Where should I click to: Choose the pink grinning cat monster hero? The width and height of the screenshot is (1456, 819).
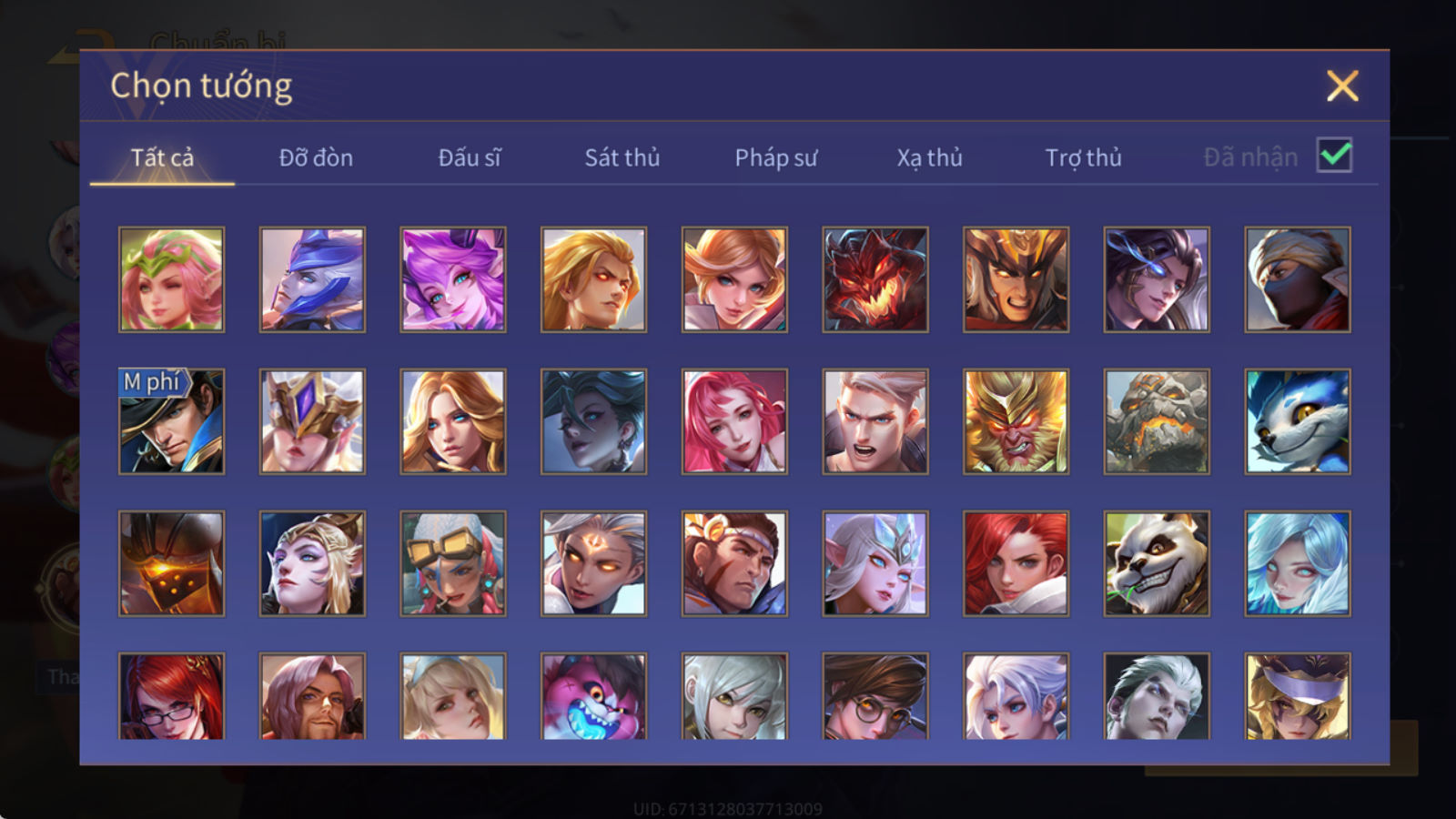tap(594, 696)
